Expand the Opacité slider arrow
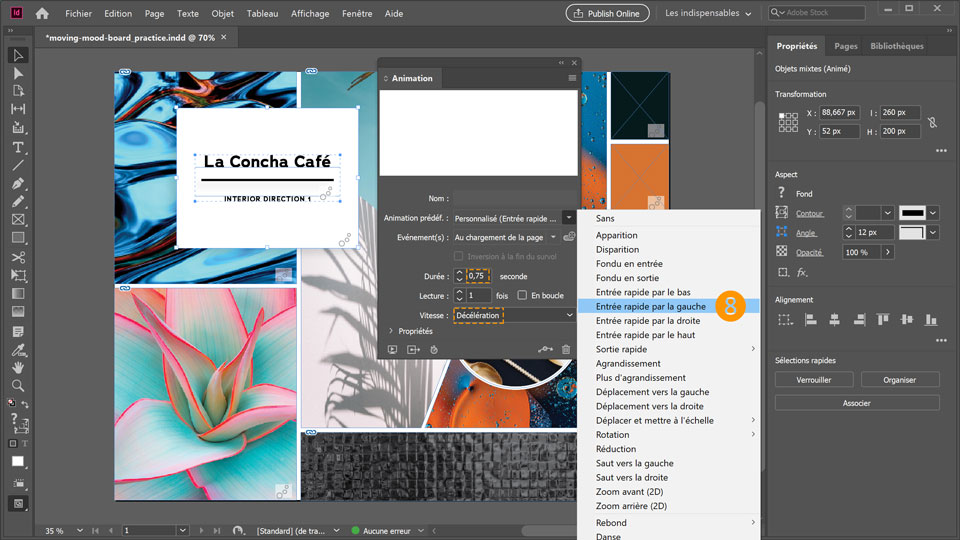The image size is (960, 540). pos(888,252)
